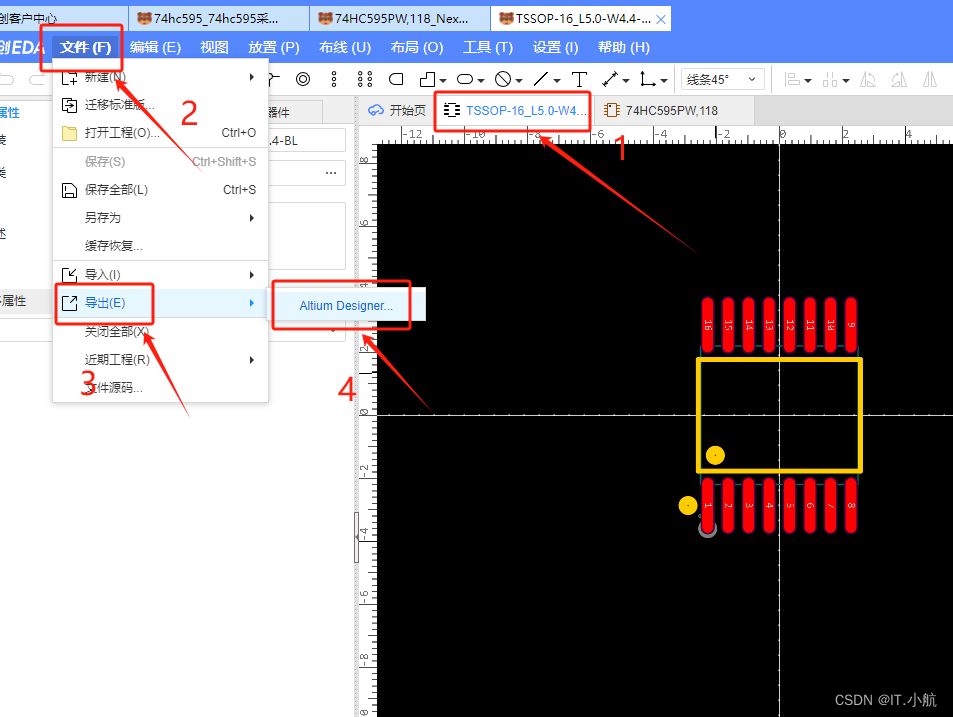Choose 迁移标准版... menu entry
953x717 pixels.
pyautogui.click(x=160, y=105)
